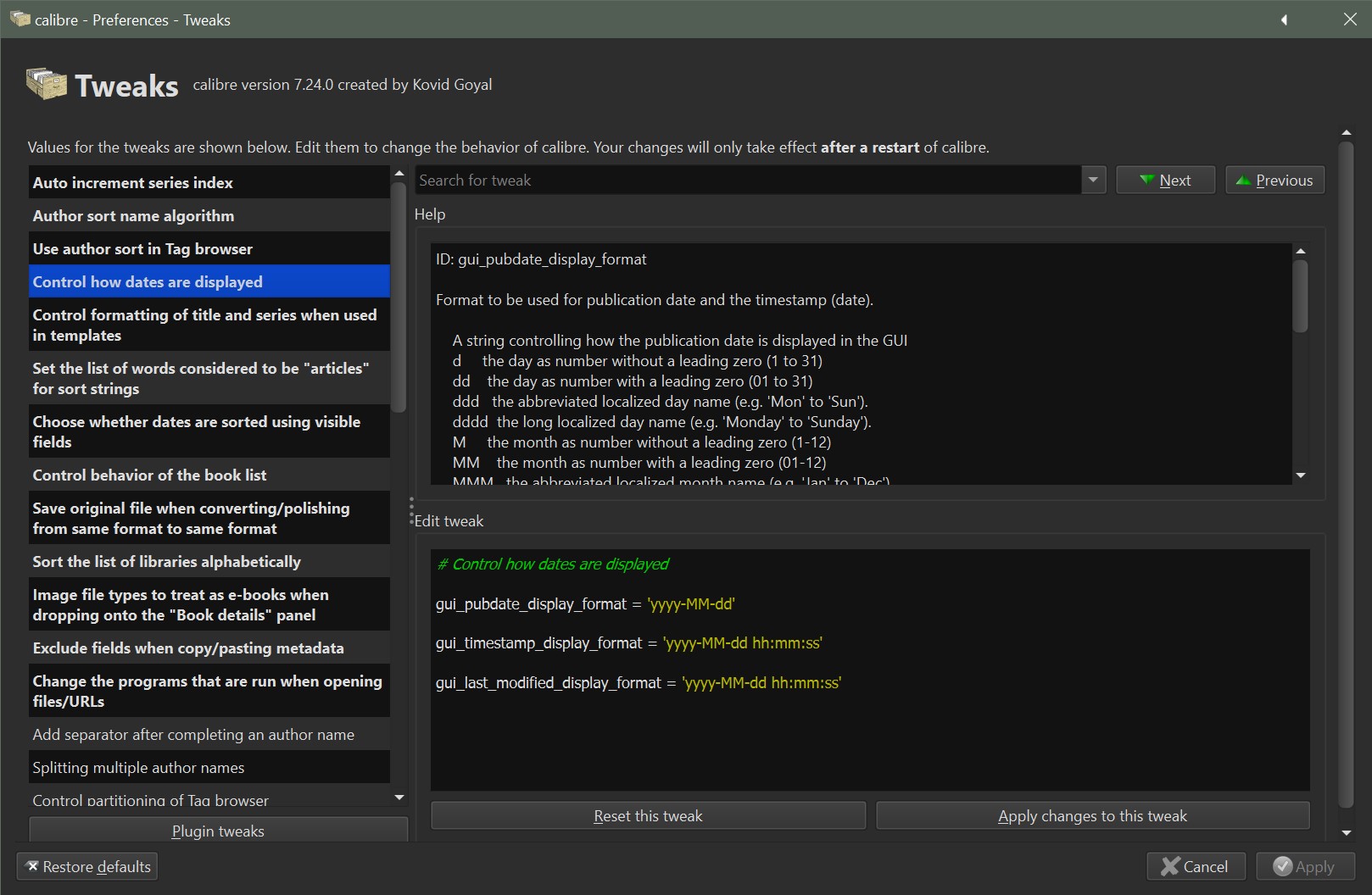
Task: Click the X icon on Cancel button
Action: [1170, 866]
